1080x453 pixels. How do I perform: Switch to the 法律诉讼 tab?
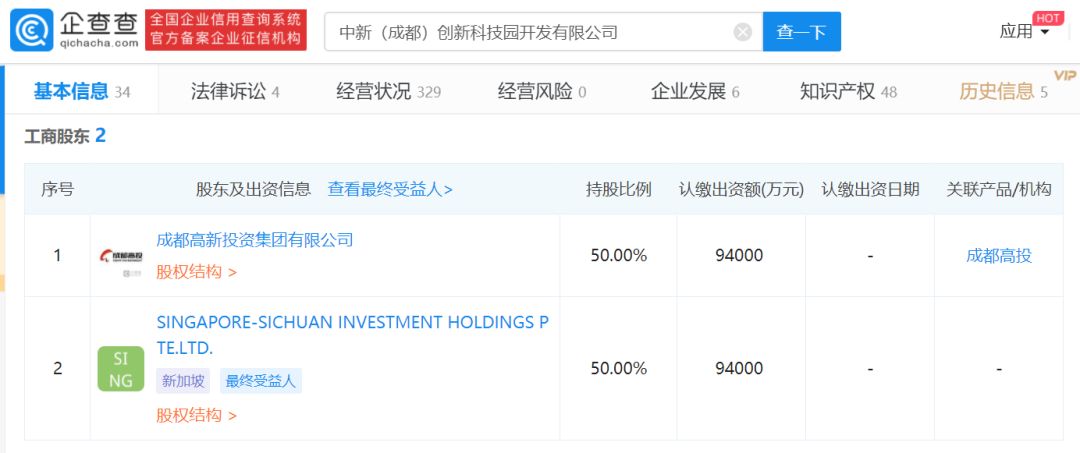[235, 92]
